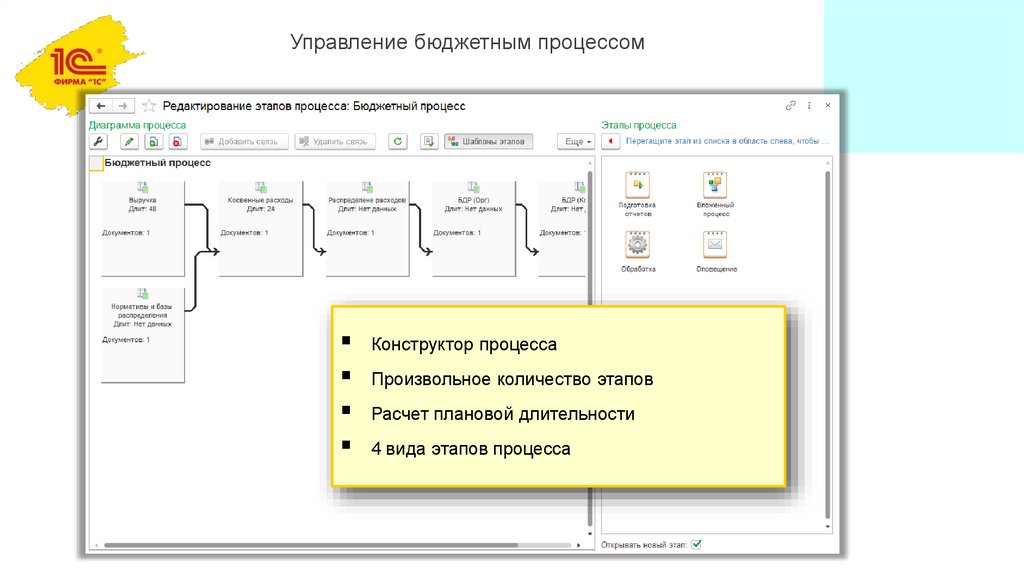Click the Добавить связь button
Viewport: 1024px width, 574px height.
tap(244, 141)
